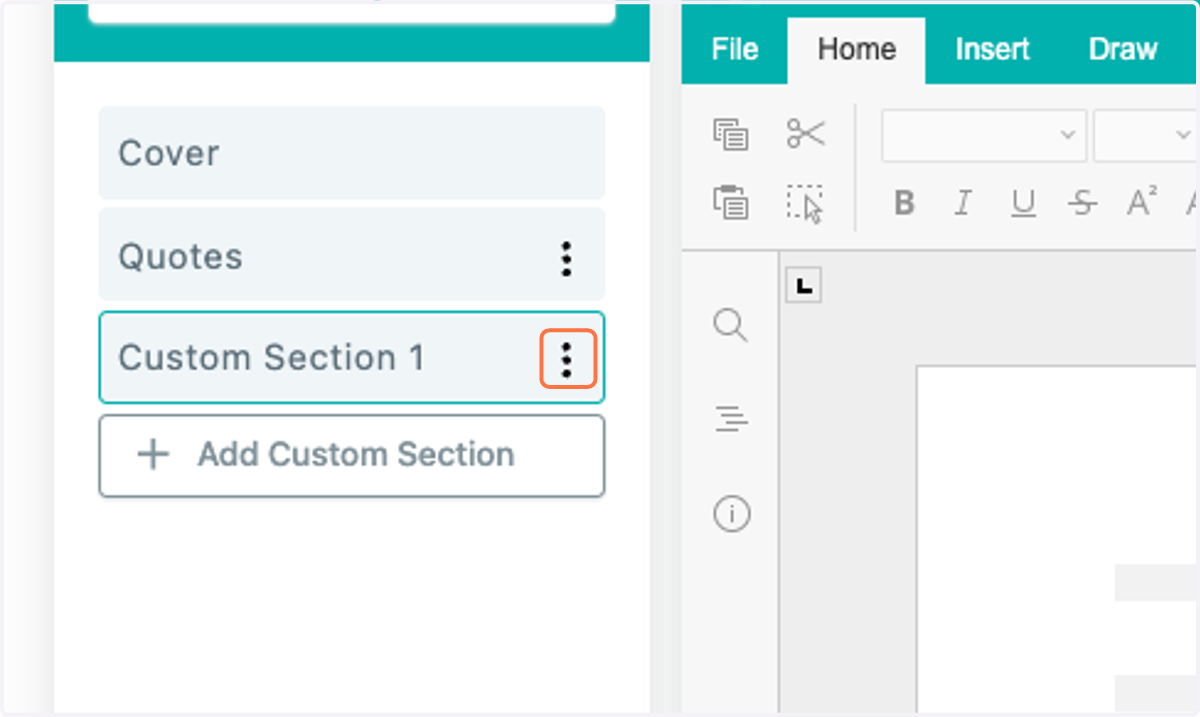Screen dimensions: 1200x717
Task: Switch to the Draw tab
Action: coord(1123,49)
